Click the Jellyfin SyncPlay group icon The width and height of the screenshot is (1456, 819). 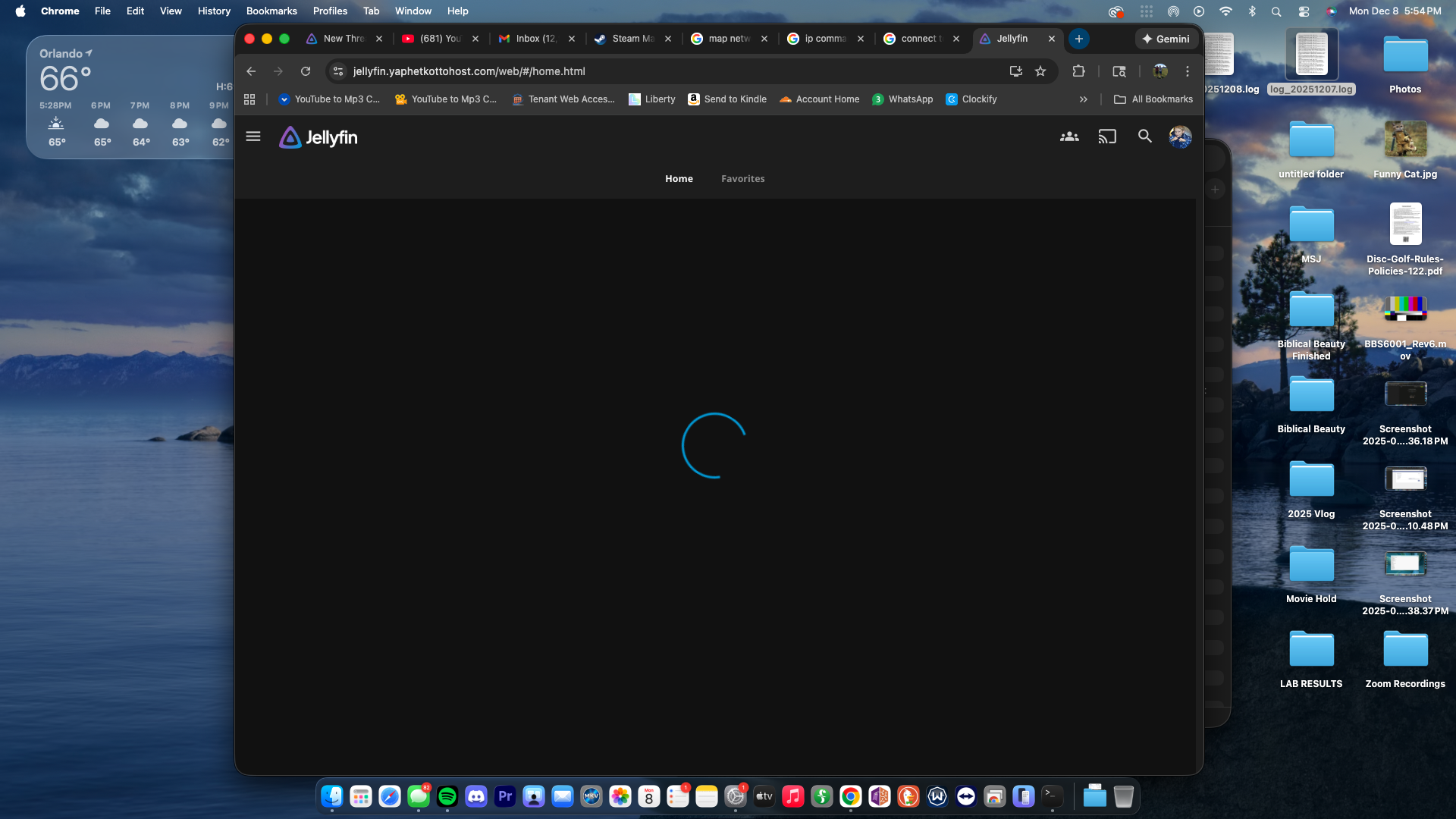pyautogui.click(x=1069, y=136)
